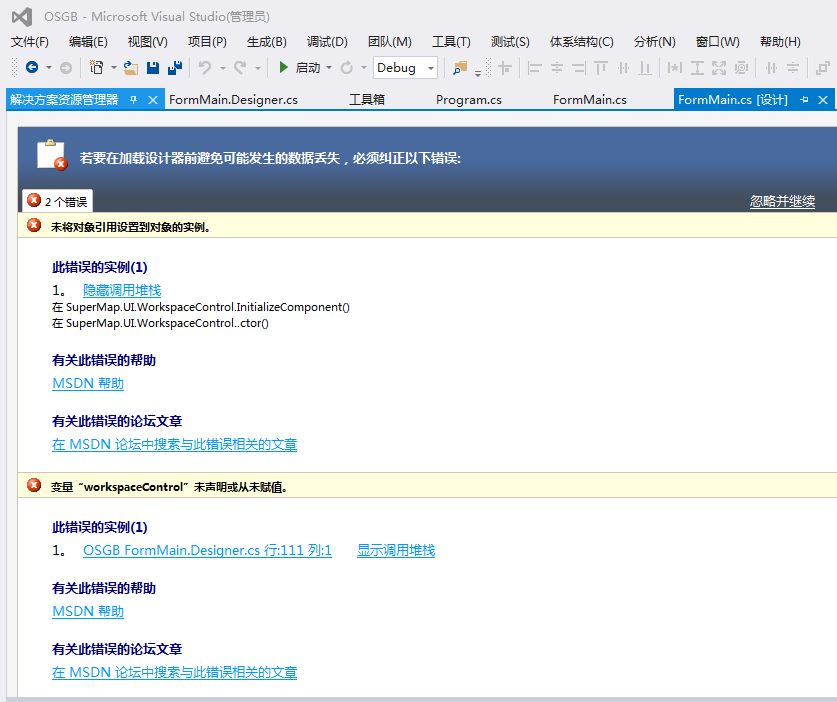Expand the New Project dropdown arrow
Image resolution: width=837 pixels, height=702 pixels.
(114, 68)
